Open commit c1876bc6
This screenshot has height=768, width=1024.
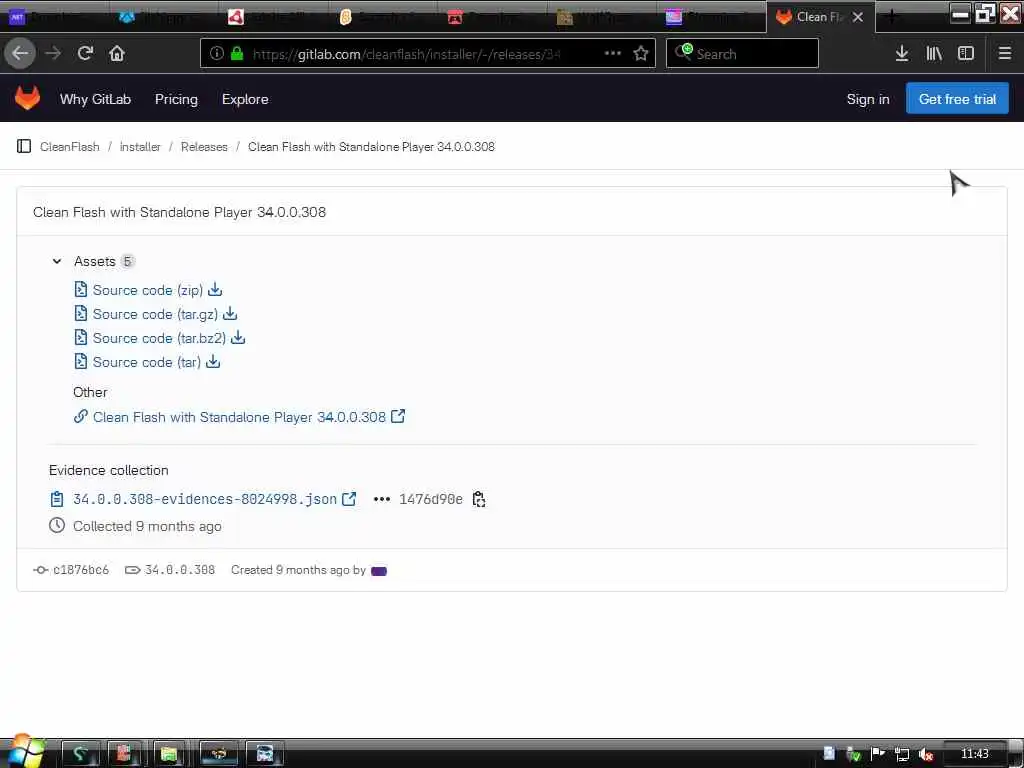click(81, 570)
